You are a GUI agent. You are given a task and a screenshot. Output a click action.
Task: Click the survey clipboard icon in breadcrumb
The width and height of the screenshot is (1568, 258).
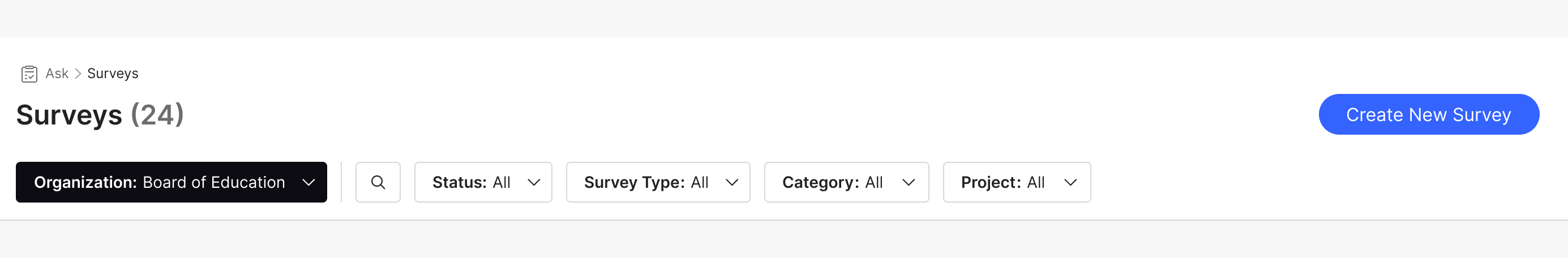[29, 74]
